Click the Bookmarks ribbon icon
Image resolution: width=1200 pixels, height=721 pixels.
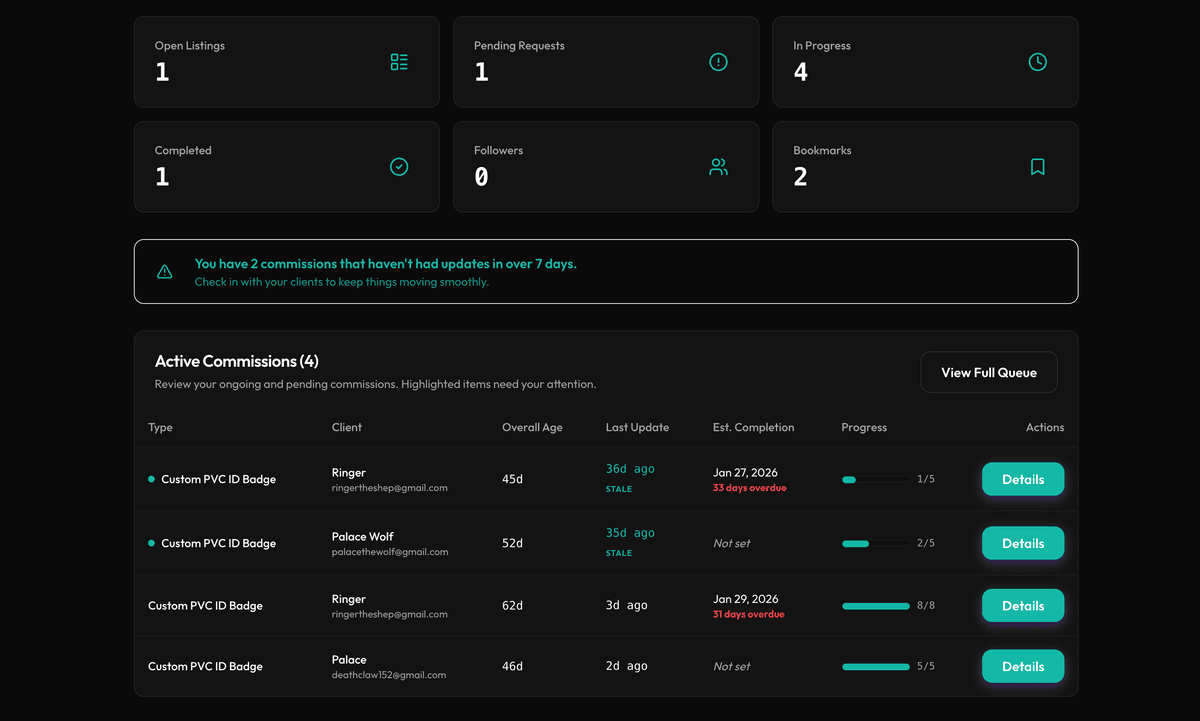tap(1037, 166)
